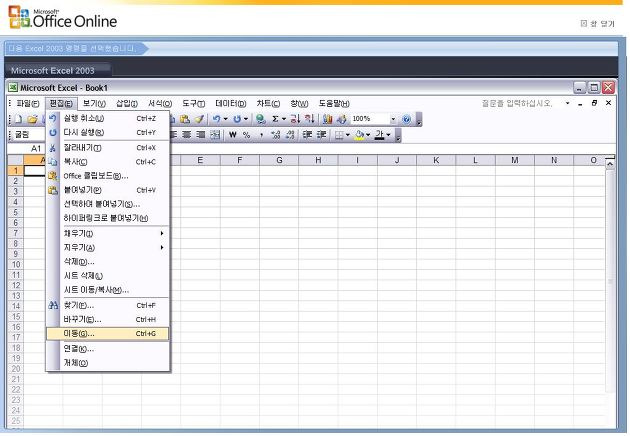Choose 찾기 (Ctrl+F) in Edit menu

(108, 305)
